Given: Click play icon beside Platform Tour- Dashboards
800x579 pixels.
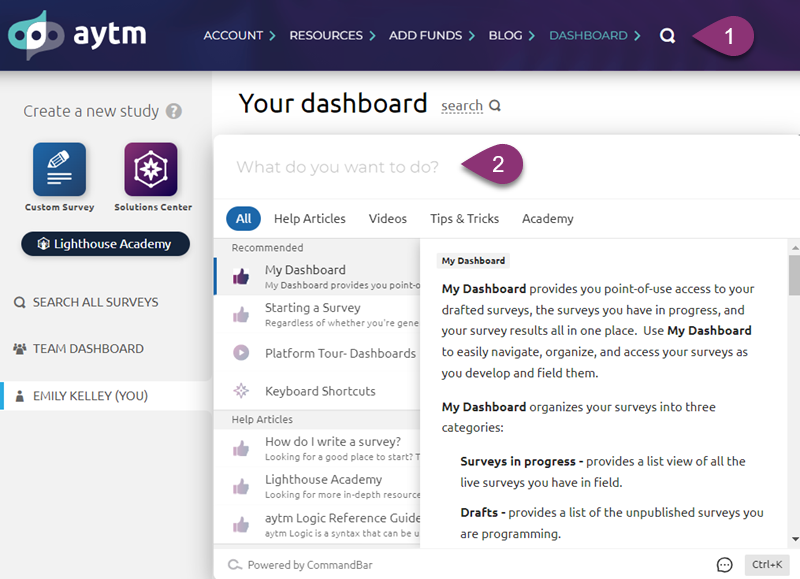Looking at the screenshot, I should point(241,353).
